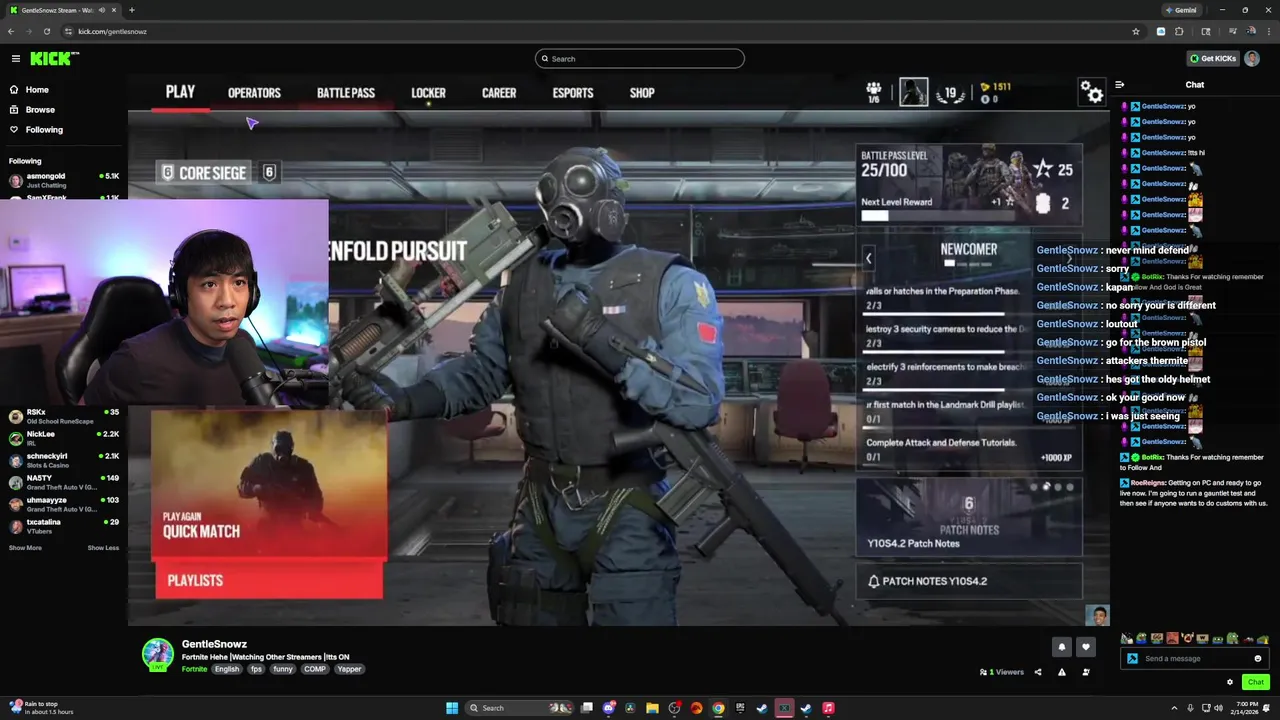Click into the Kick search field
The width and height of the screenshot is (1280, 720).
pyautogui.click(x=640, y=58)
